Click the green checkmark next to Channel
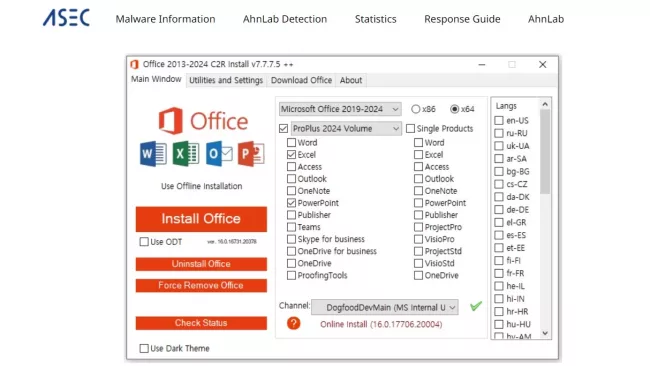Viewport: 650px width, 366px height. point(476,306)
